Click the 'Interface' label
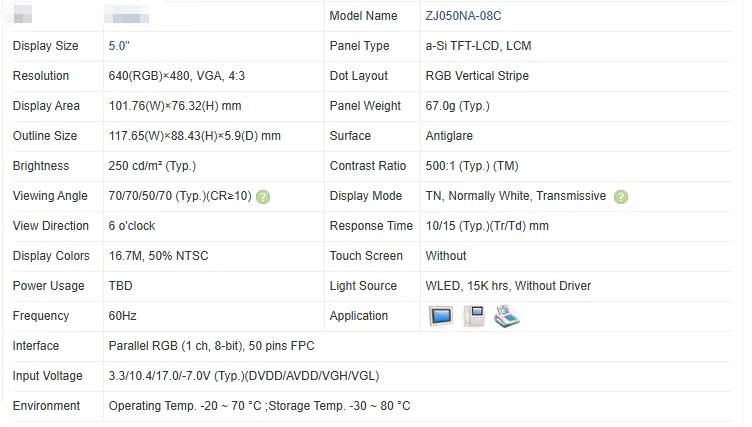Viewport: 752px width, 427px height. (35, 346)
